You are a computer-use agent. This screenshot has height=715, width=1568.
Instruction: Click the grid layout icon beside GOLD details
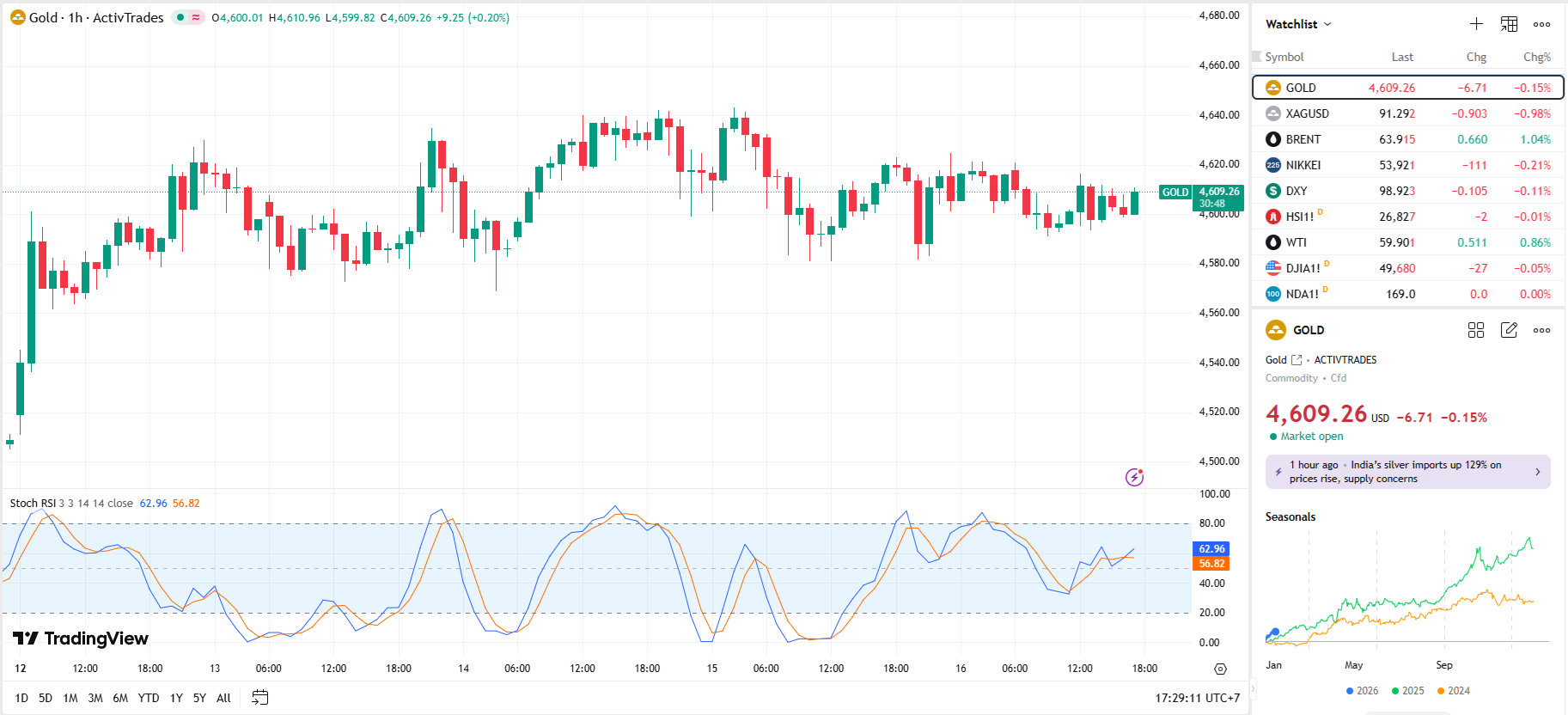1476,330
